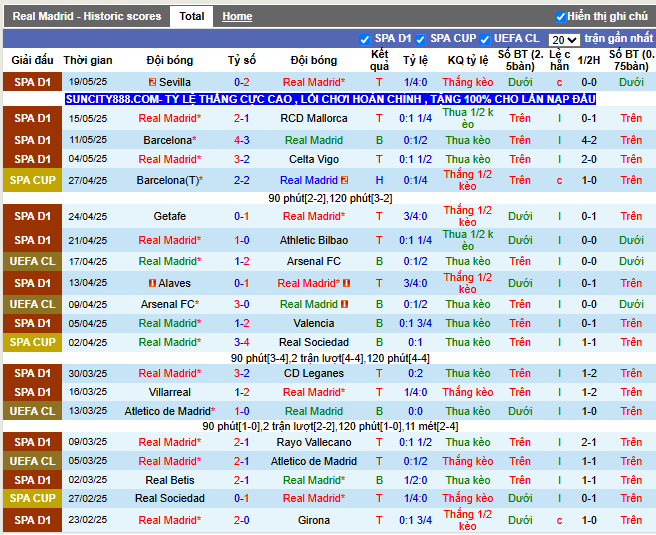This screenshot has width=656, height=535.
Task: Open RCD Mallorca team link
Action: (314, 118)
